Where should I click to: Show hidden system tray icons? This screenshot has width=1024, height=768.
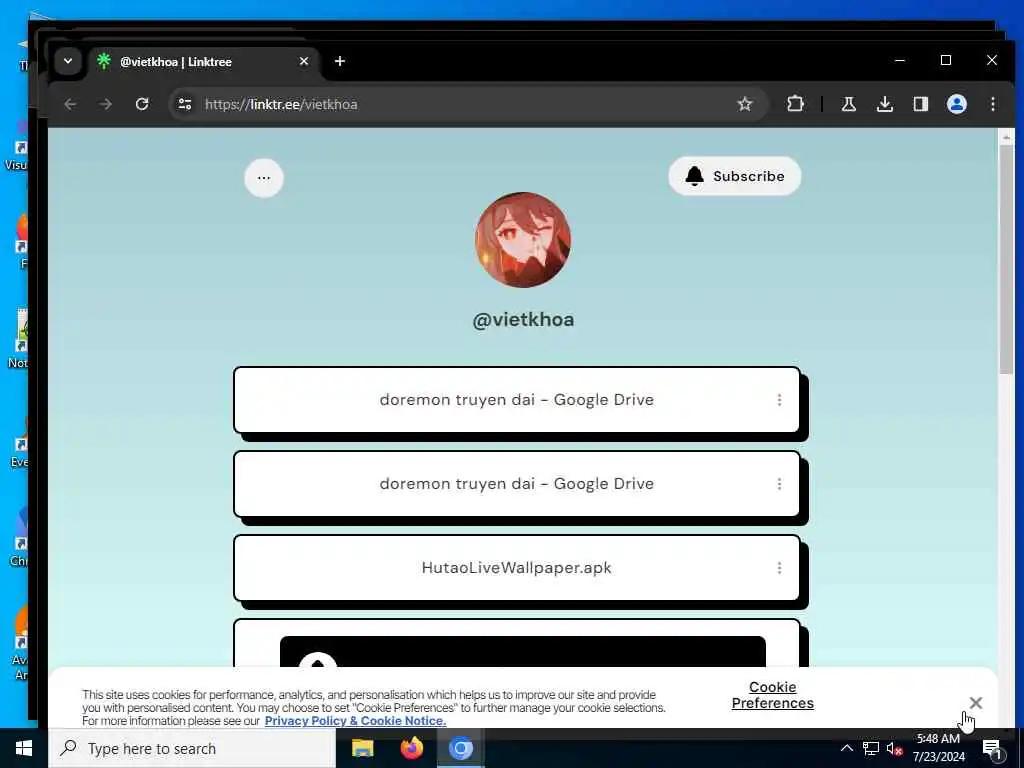[846, 748]
